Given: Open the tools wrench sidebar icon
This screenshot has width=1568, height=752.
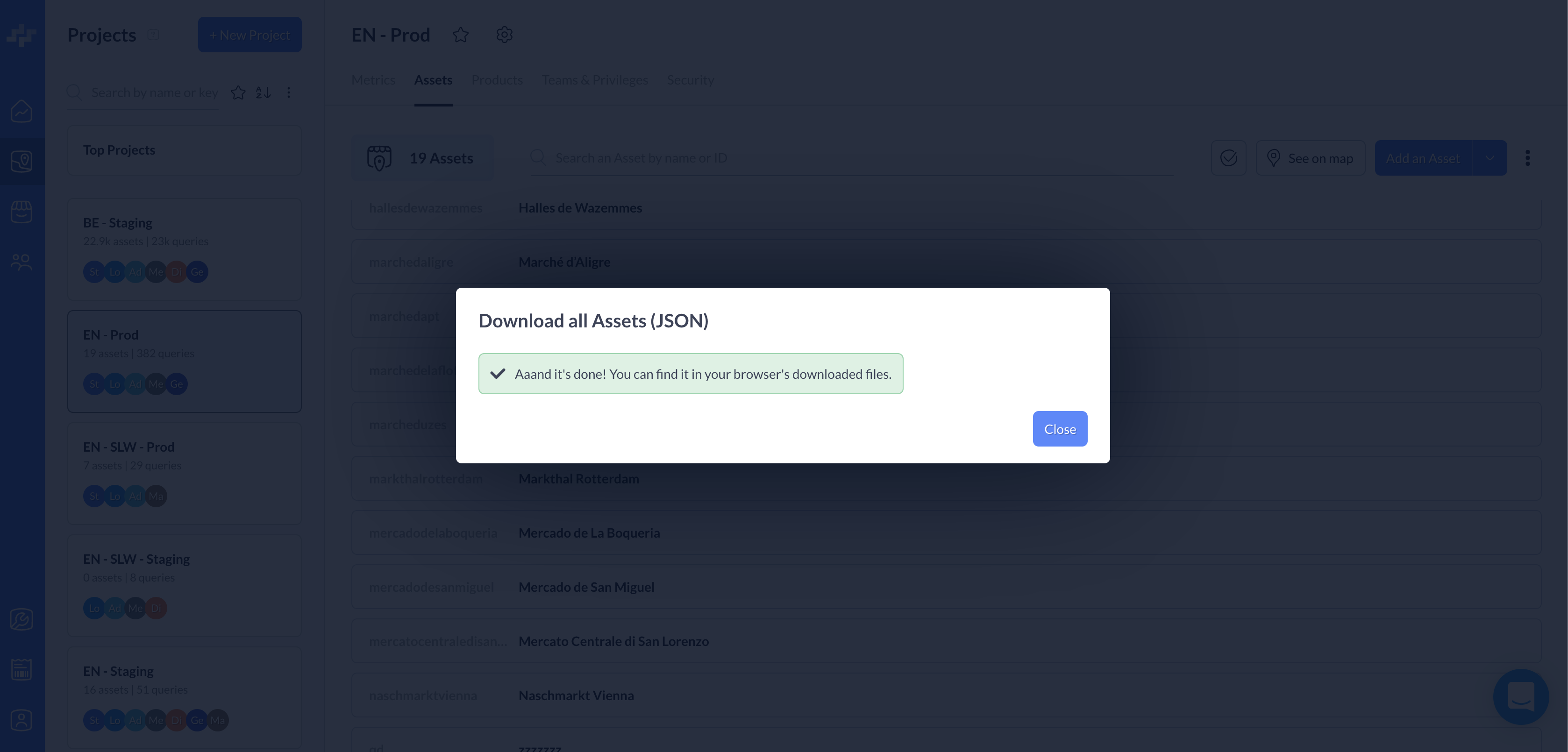Looking at the screenshot, I should pyautogui.click(x=22, y=619).
